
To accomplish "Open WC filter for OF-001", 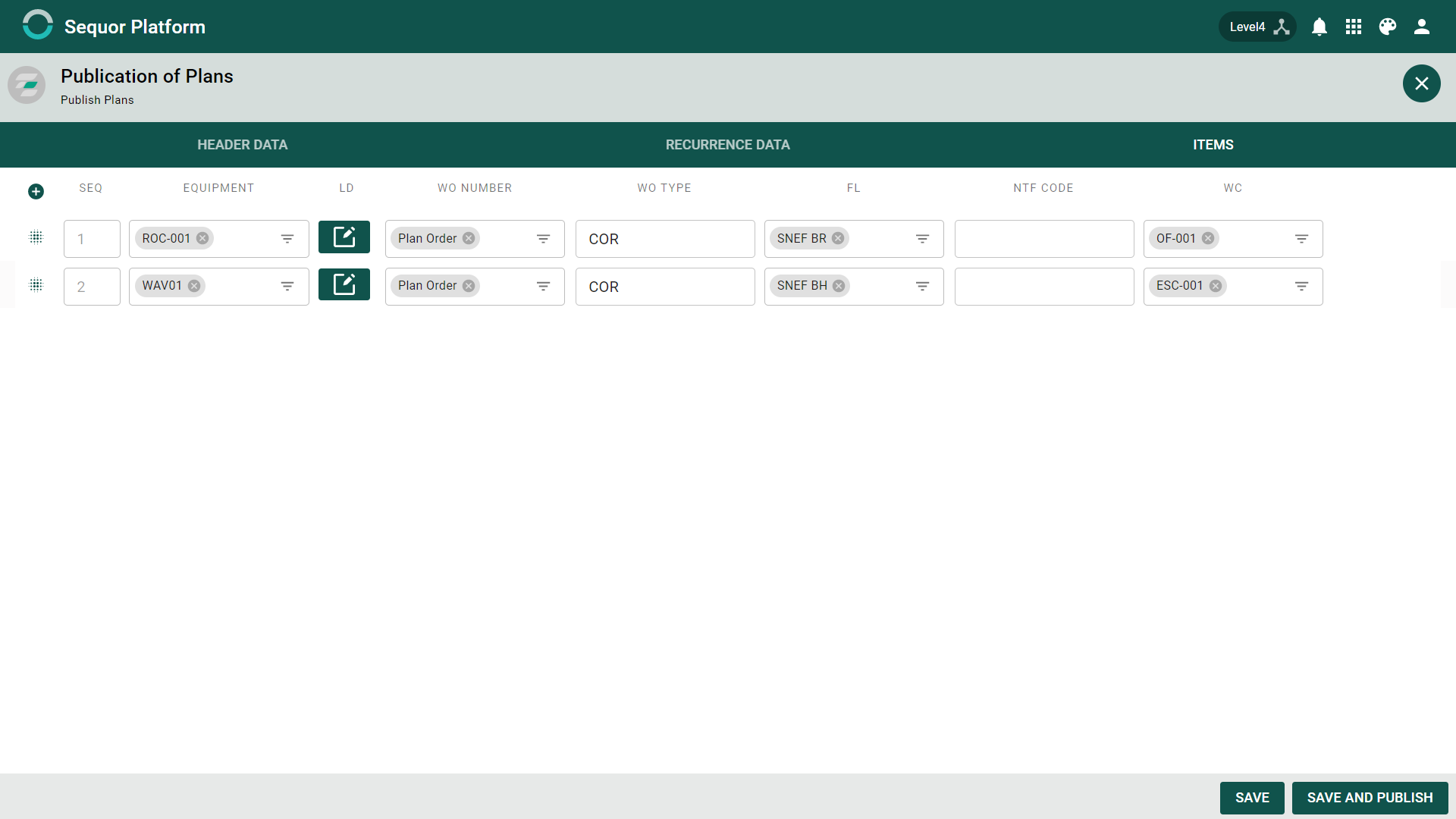I will (x=1302, y=239).
